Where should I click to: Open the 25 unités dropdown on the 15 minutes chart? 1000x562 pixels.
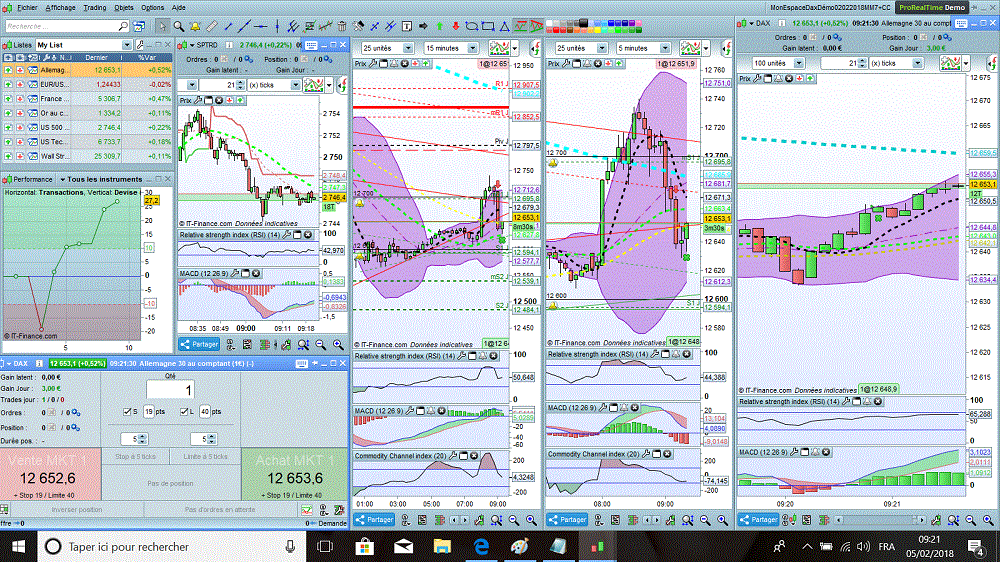click(408, 48)
